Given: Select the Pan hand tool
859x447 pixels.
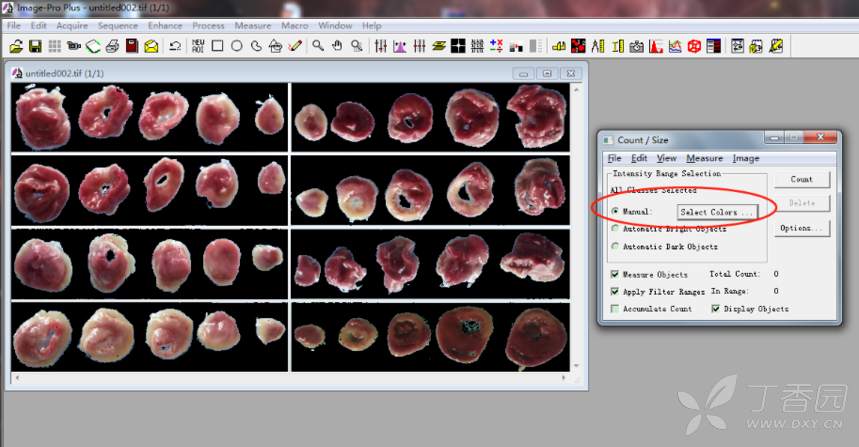Looking at the screenshot, I should pyautogui.click(x=337, y=46).
